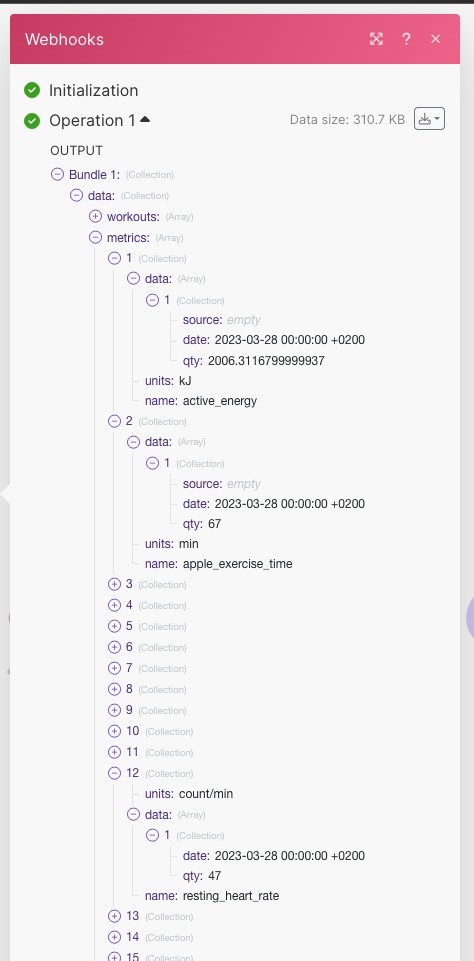Expand metrics item 10 collection

coord(114,731)
